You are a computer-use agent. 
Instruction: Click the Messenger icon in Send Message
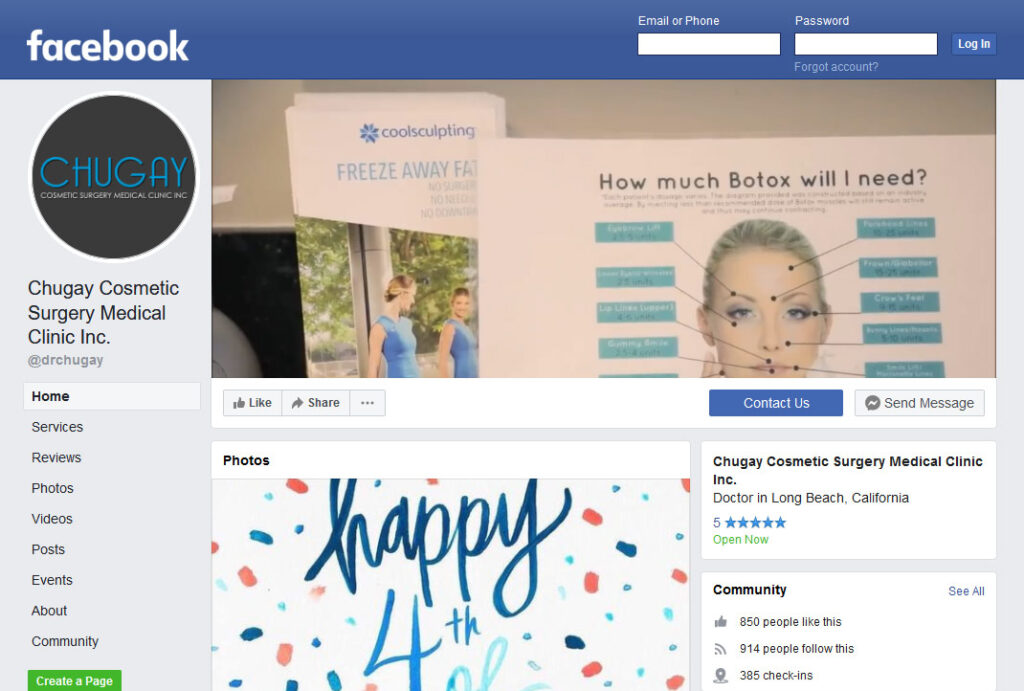tap(872, 403)
